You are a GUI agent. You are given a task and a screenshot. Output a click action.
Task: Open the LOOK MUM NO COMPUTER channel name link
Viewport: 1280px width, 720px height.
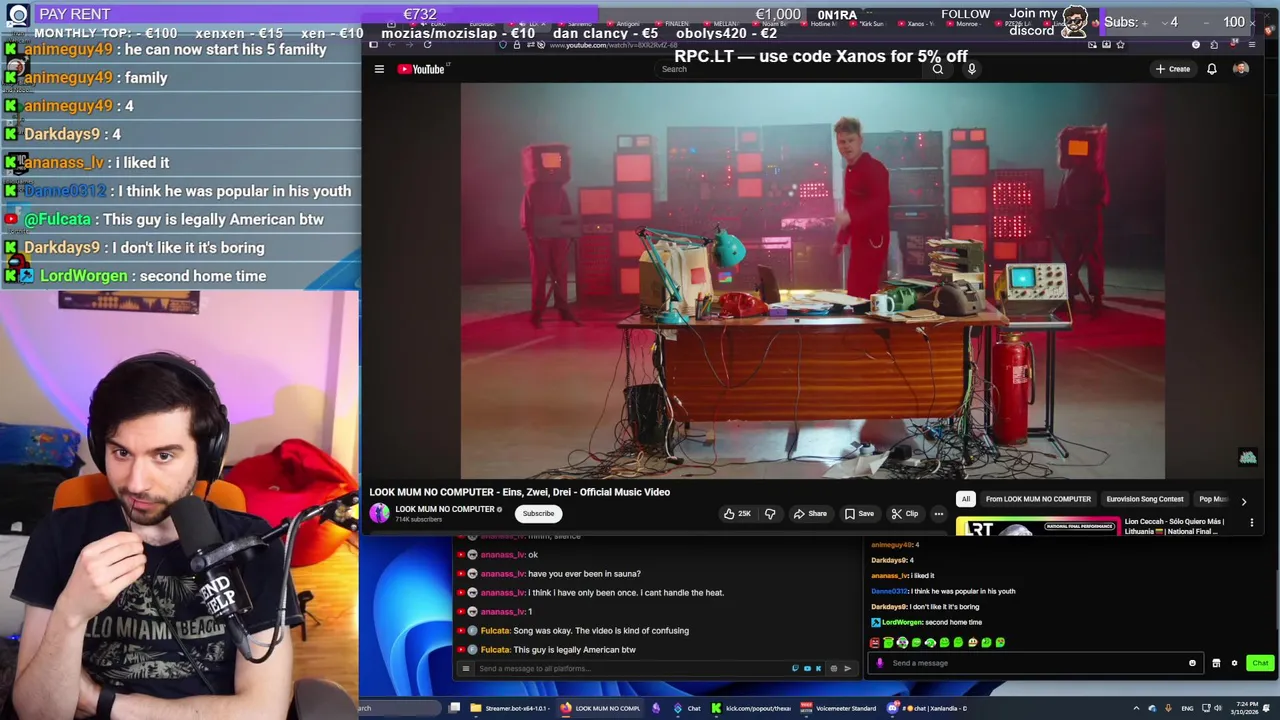pos(444,509)
